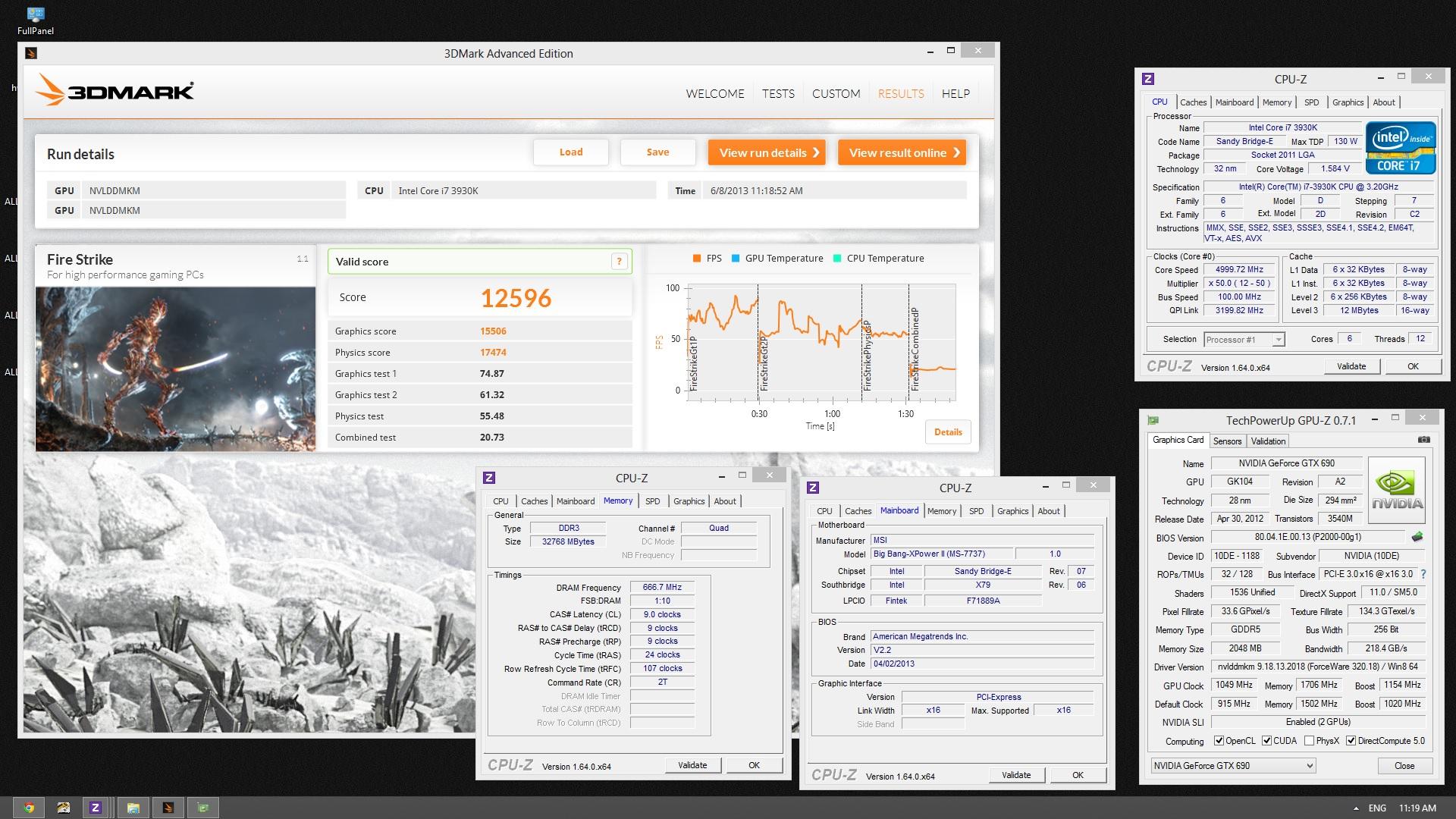Open the NVIDIA GeForce GTX 690 GPU dropdown
This screenshot has width=1456, height=819.
(1233, 766)
